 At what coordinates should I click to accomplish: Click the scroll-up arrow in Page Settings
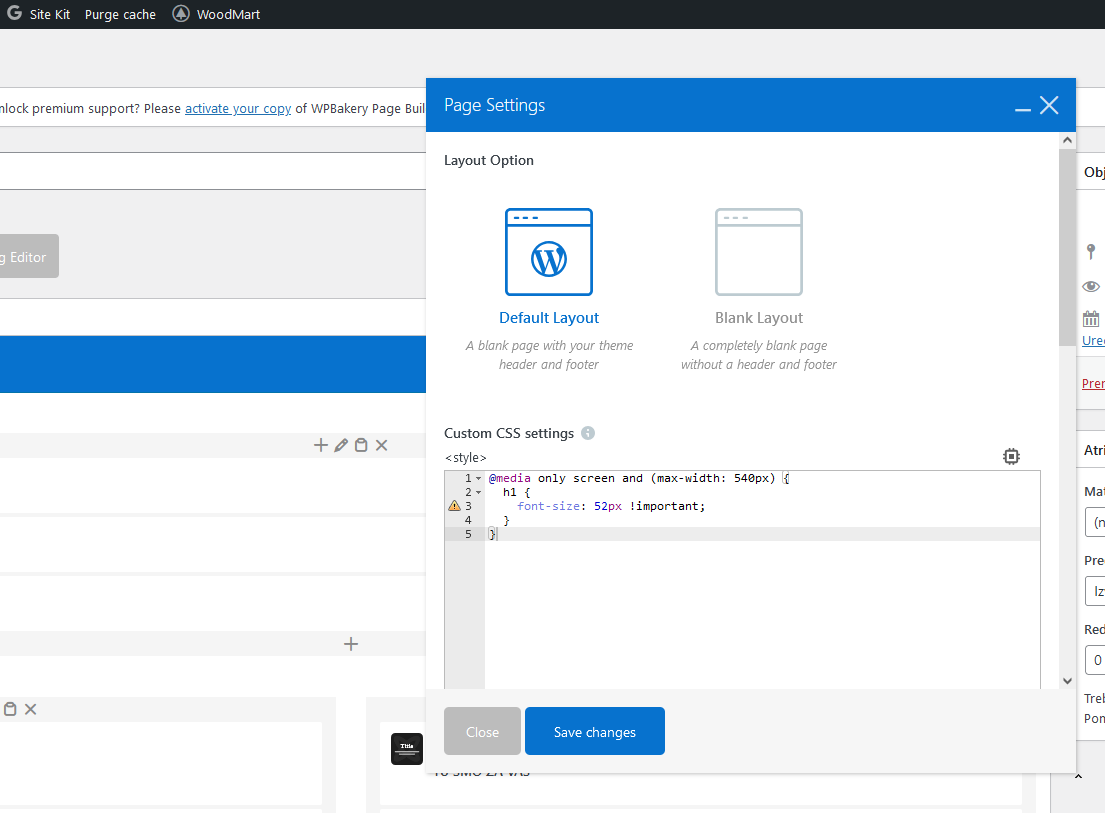[1068, 140]
